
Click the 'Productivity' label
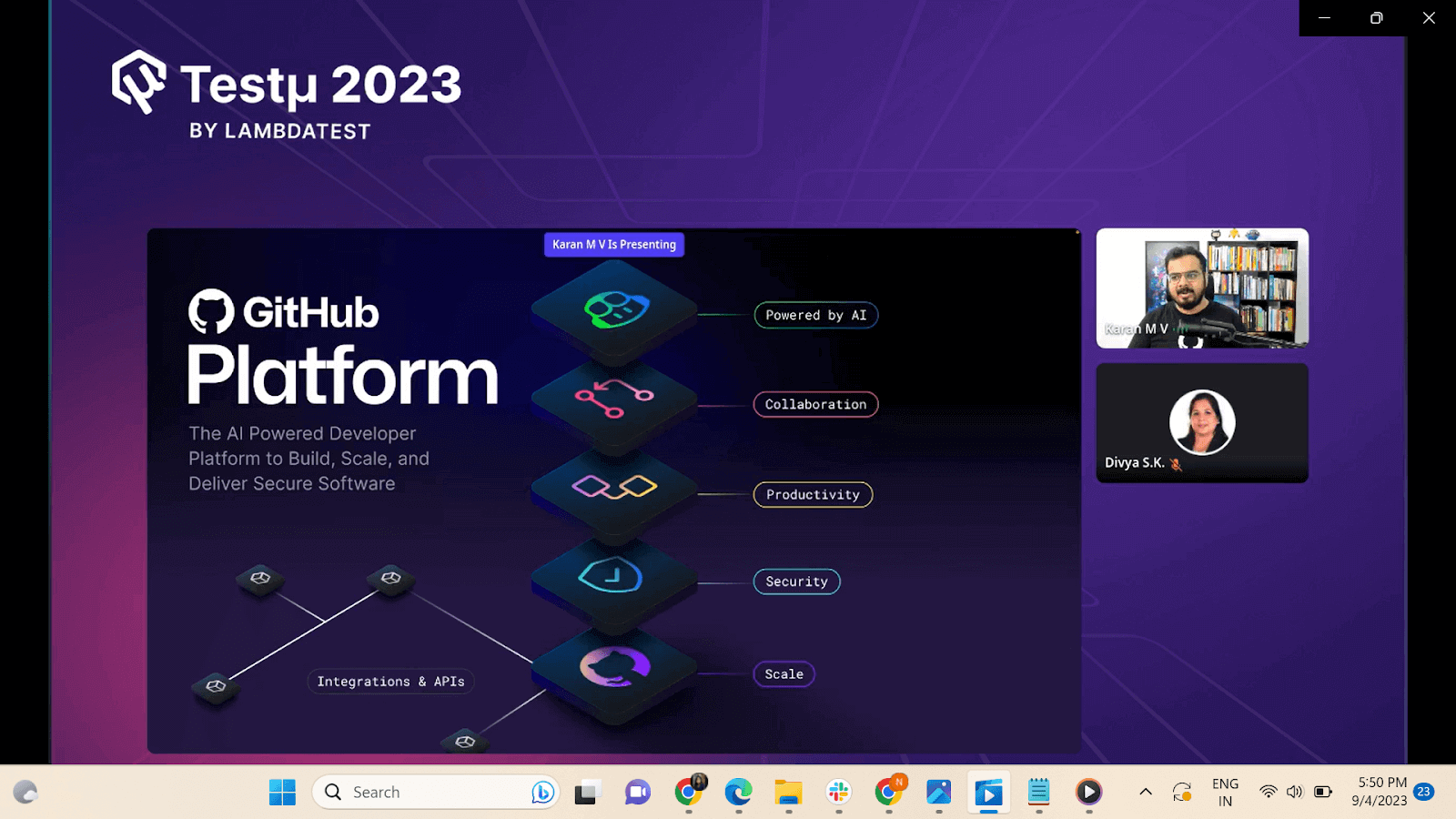coord(813,494)
